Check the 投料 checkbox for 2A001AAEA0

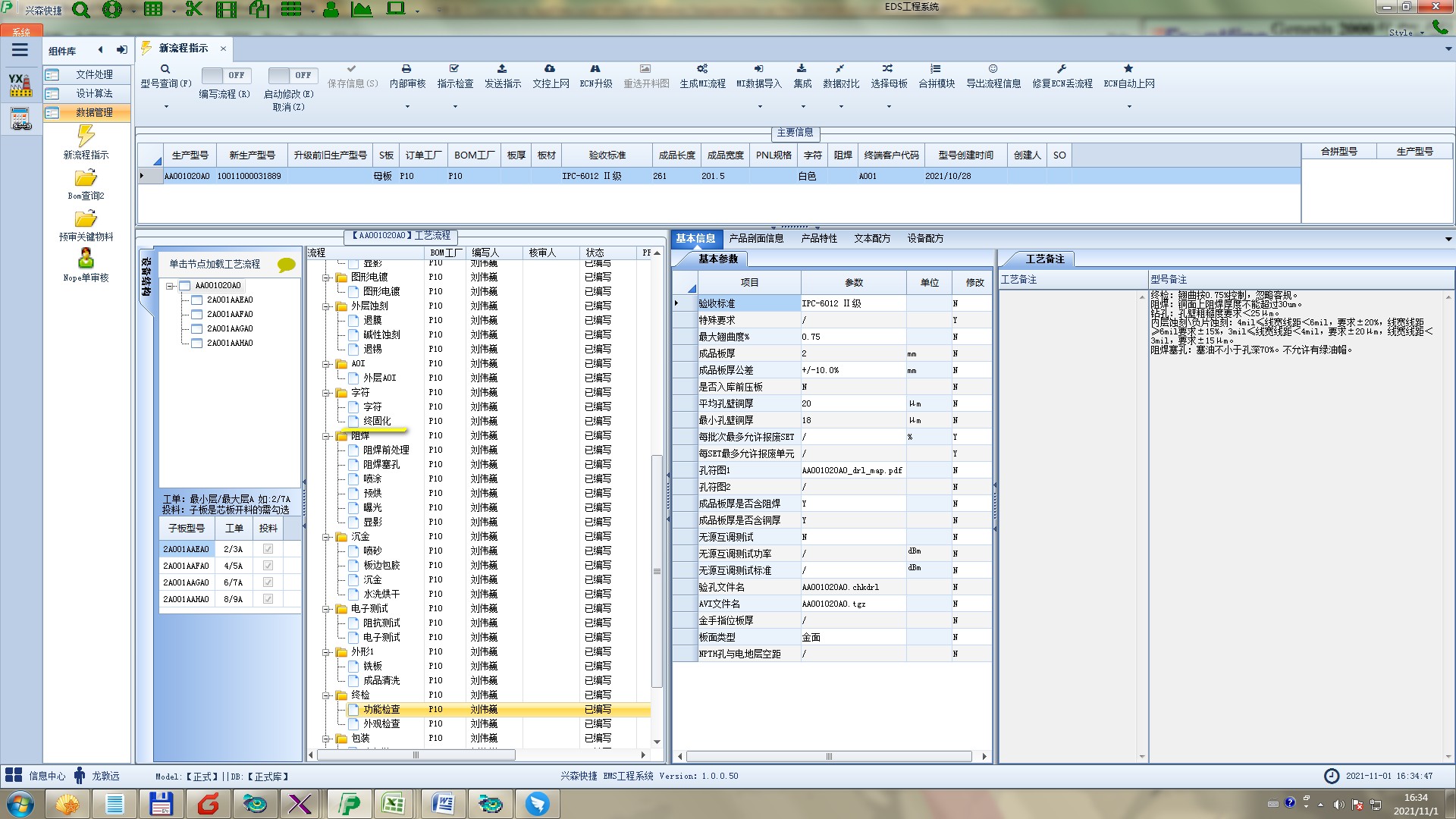click(x=268, y=549)
